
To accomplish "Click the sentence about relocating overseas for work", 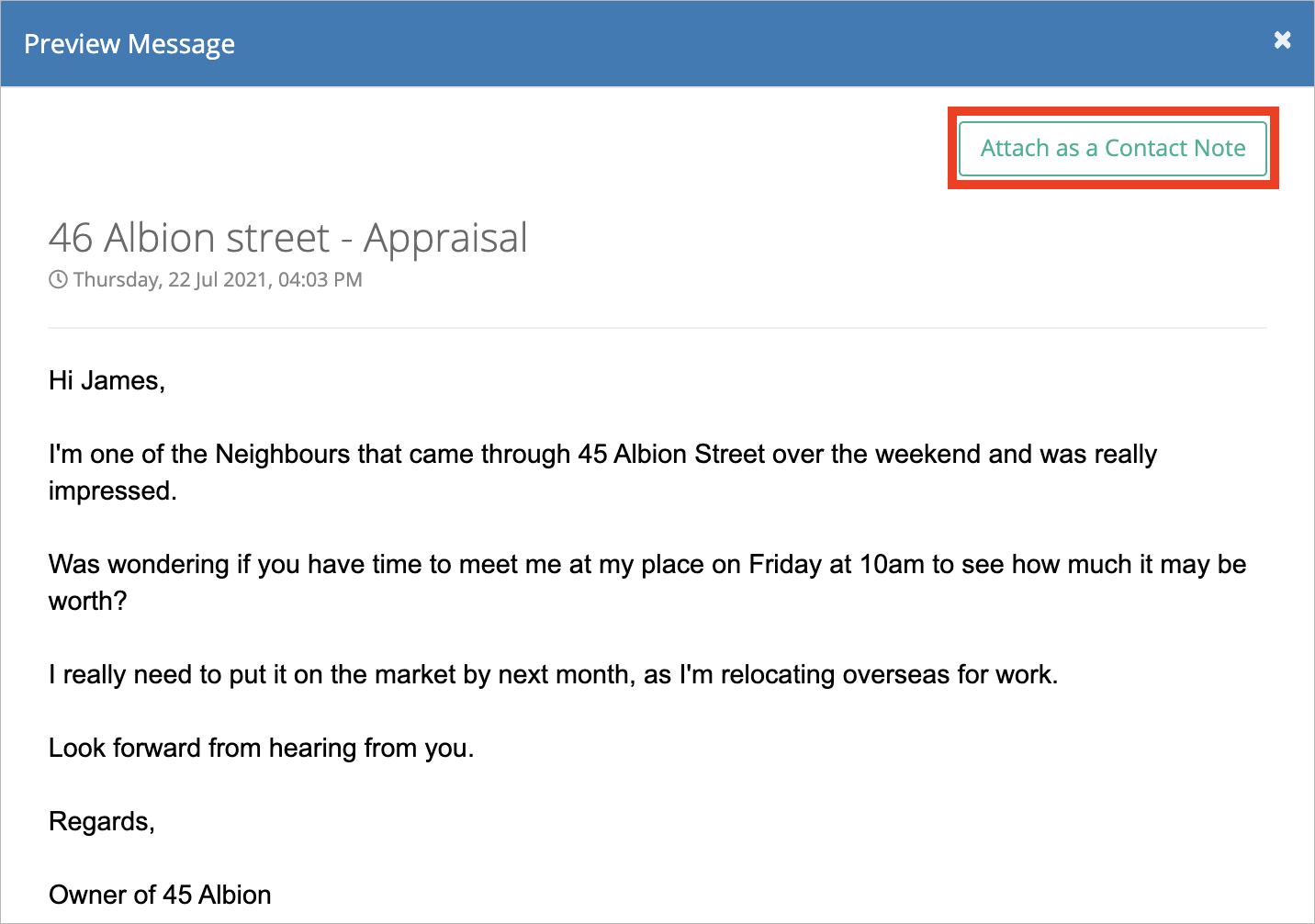I will (x=554, y=674).
